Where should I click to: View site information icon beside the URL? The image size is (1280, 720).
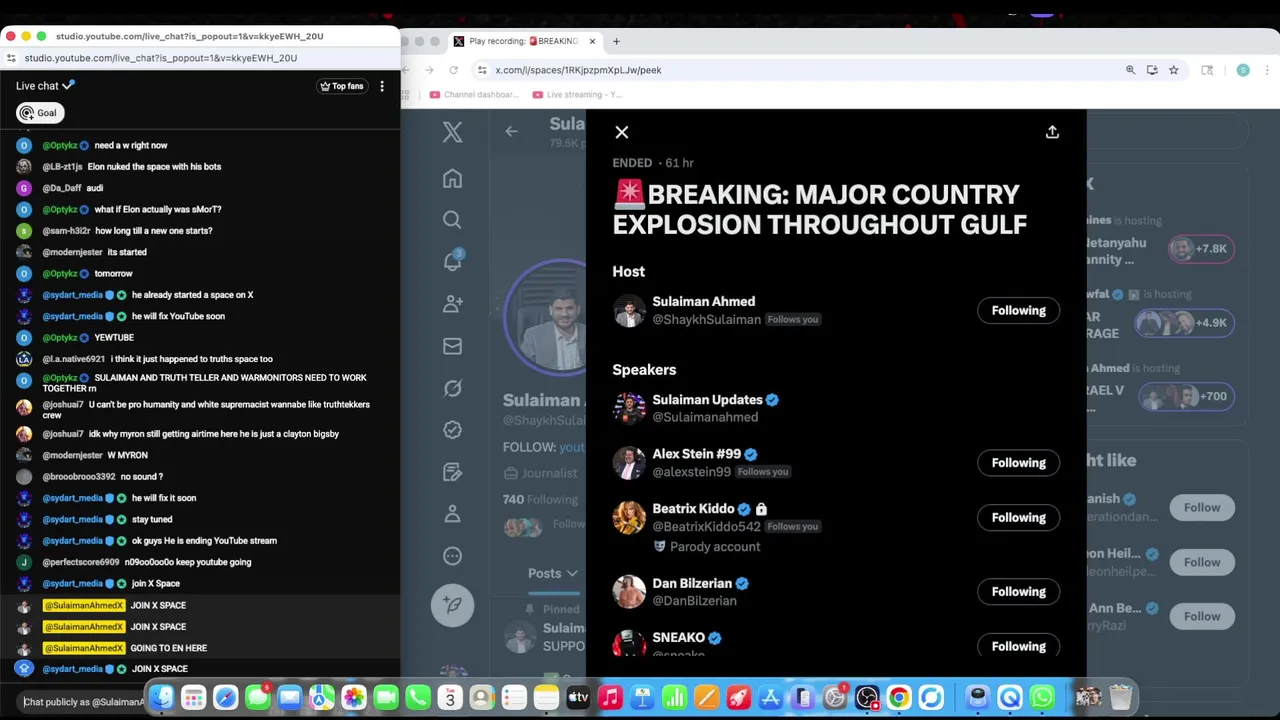coord(482,70)
